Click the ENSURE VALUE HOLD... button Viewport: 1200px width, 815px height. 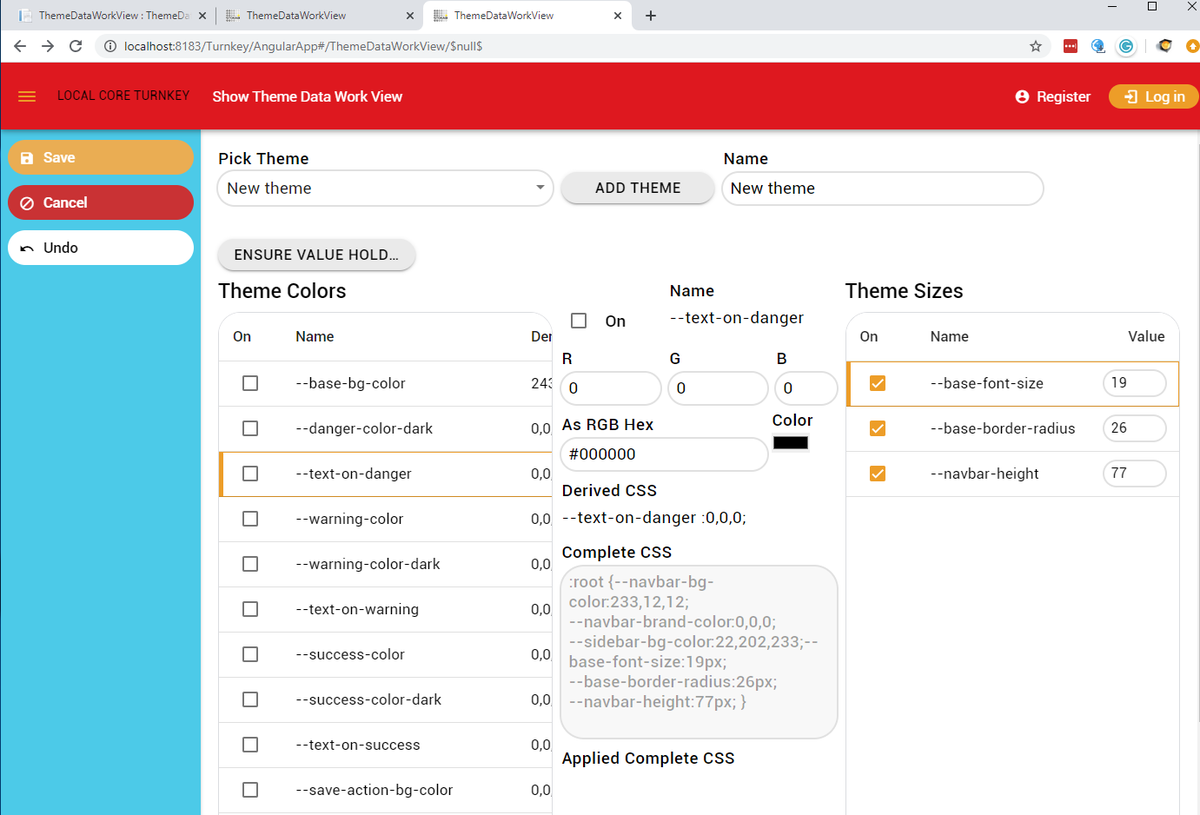click(316, 255)
